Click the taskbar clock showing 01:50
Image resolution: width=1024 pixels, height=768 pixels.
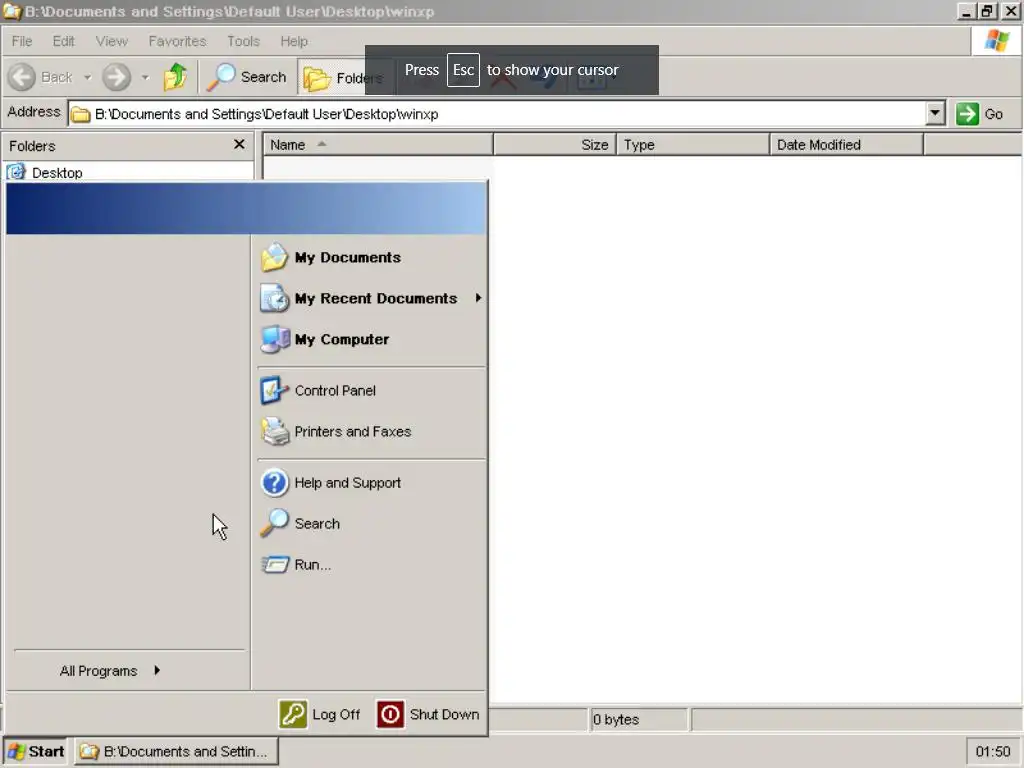pyautogui.click(x=993, y=752)
